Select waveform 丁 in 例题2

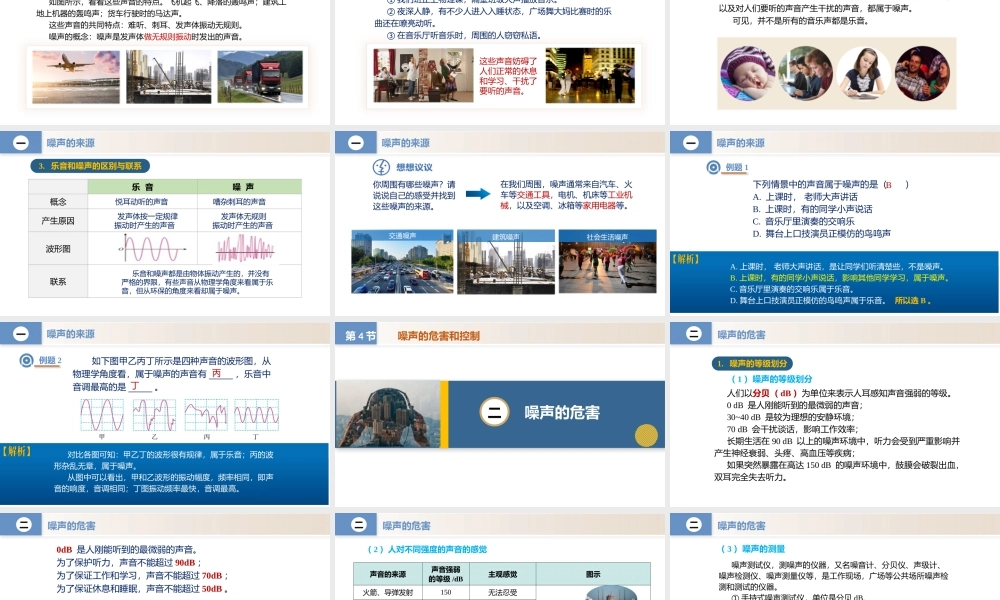(256, 415)
